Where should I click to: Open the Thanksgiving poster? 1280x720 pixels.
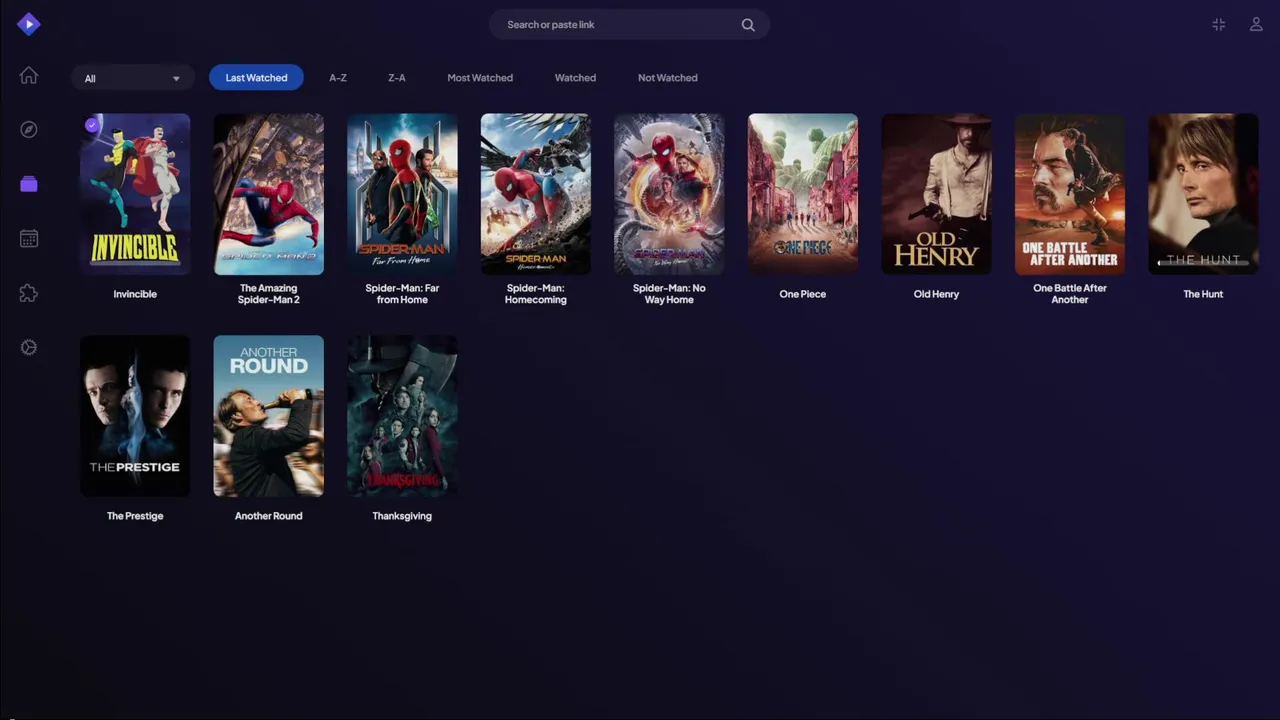(x=402, y=416)
